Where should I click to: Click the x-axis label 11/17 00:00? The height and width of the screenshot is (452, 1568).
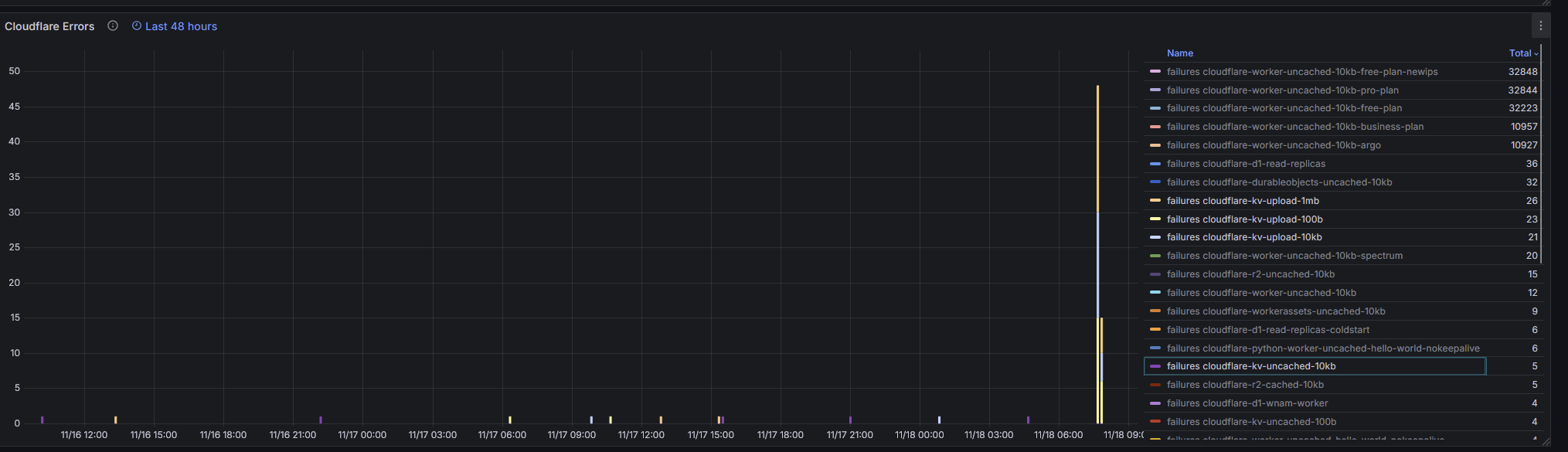tap(362, 435)
